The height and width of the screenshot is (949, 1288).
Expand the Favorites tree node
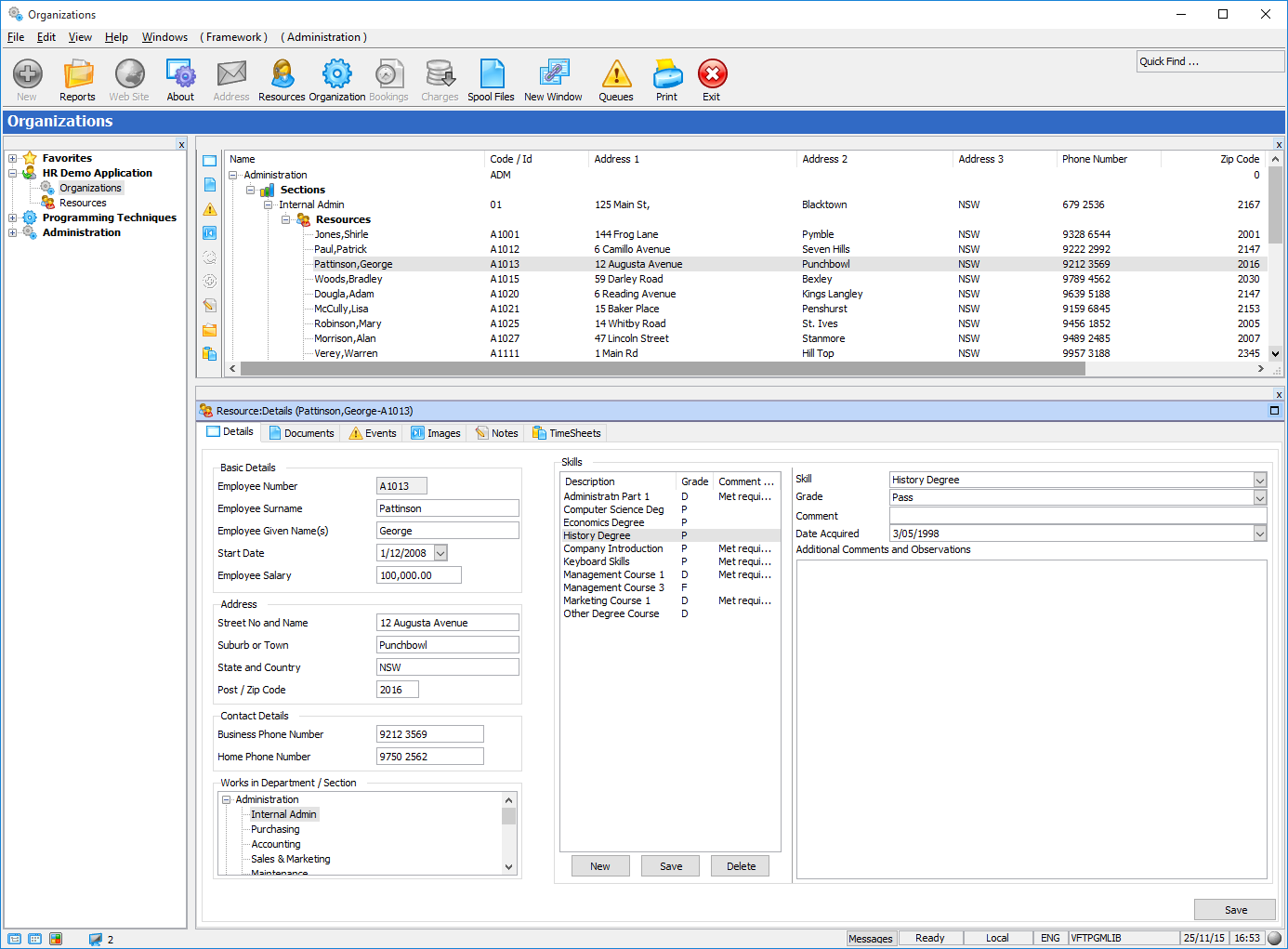(13, 159)
